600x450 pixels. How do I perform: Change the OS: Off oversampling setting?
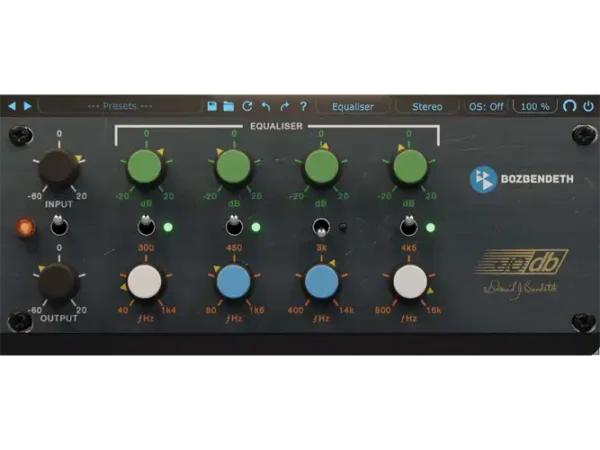[486, 106]
